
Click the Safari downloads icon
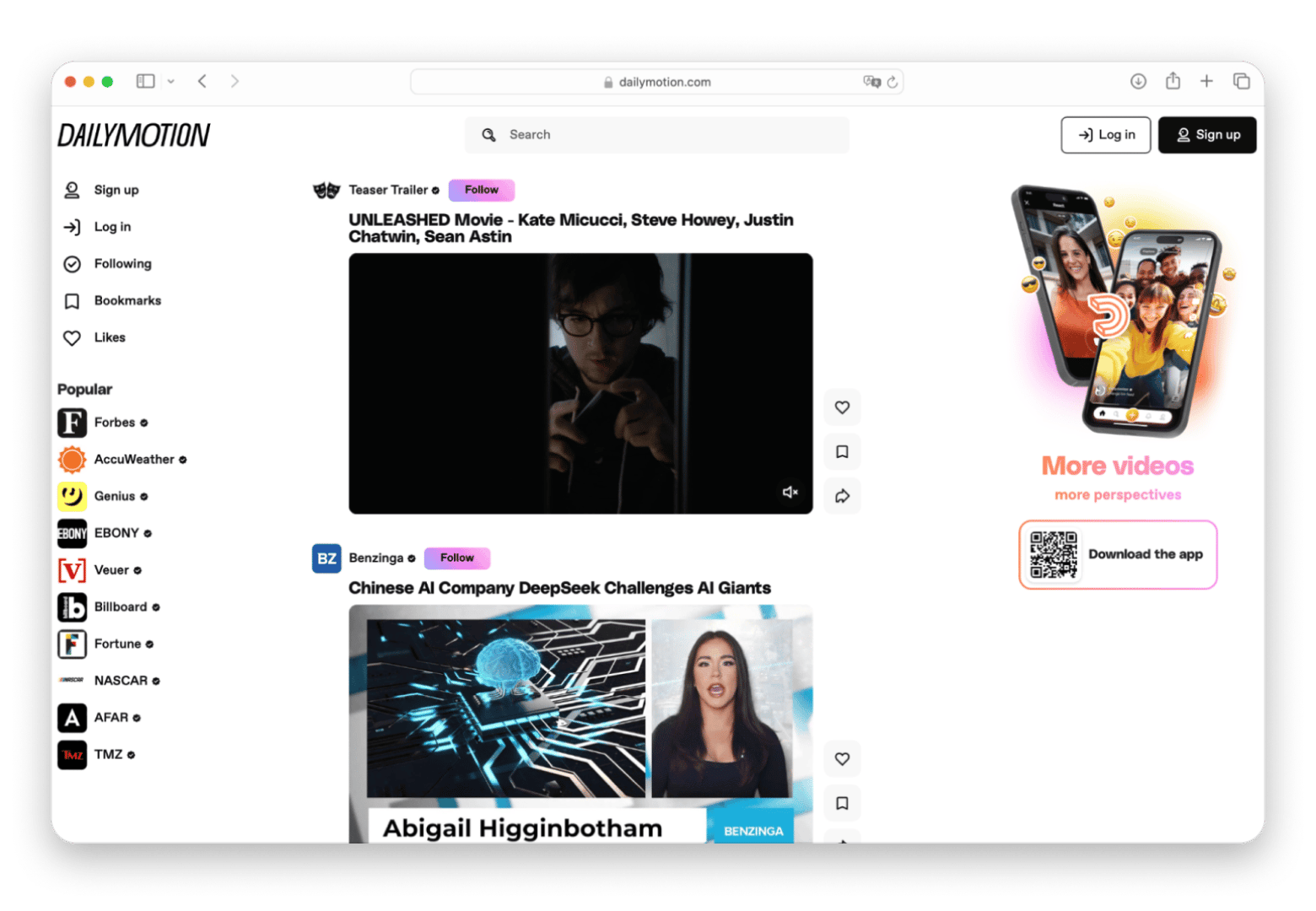1138,81
